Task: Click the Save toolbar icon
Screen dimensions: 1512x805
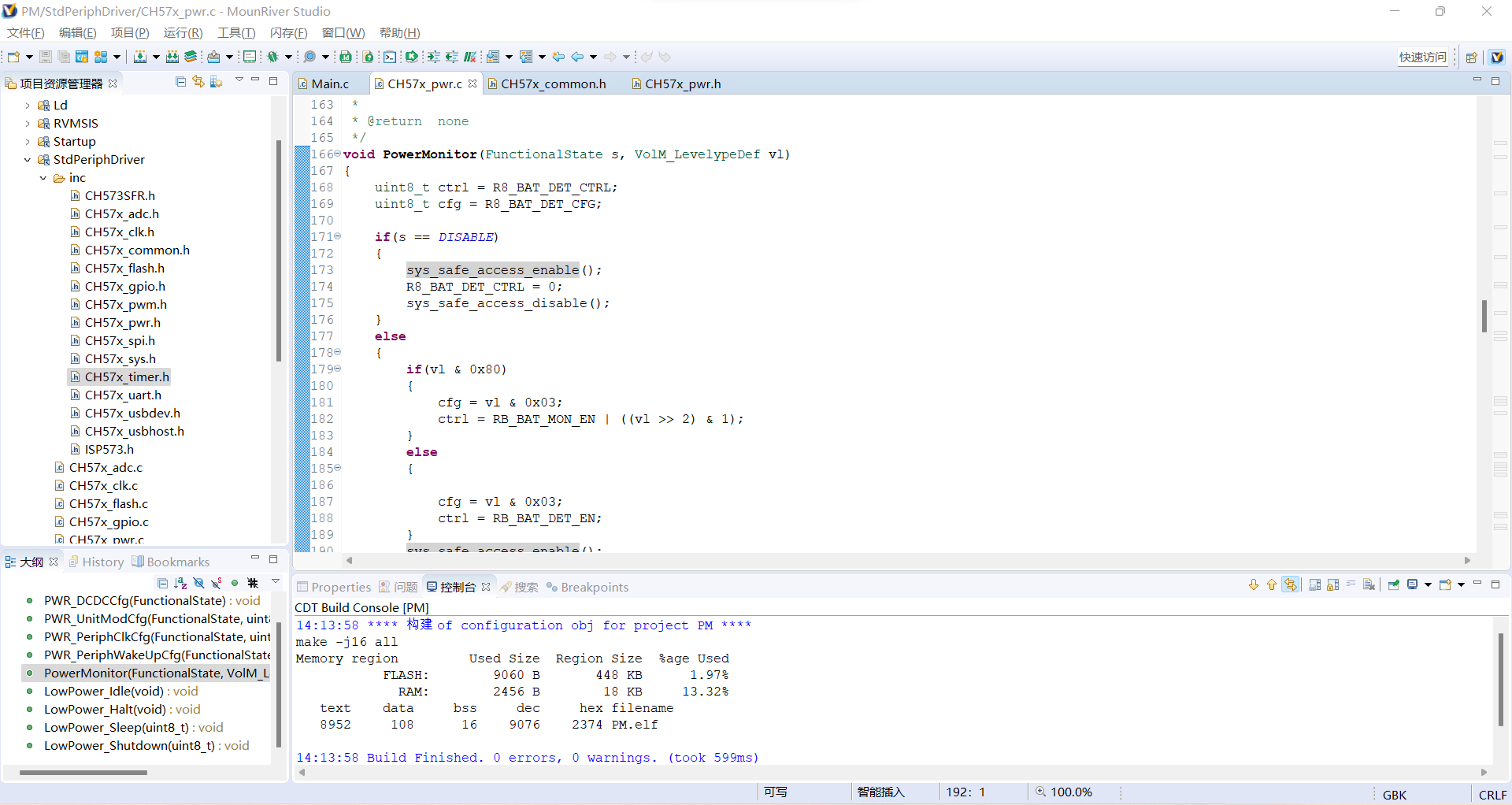Action: click(46, 57)
